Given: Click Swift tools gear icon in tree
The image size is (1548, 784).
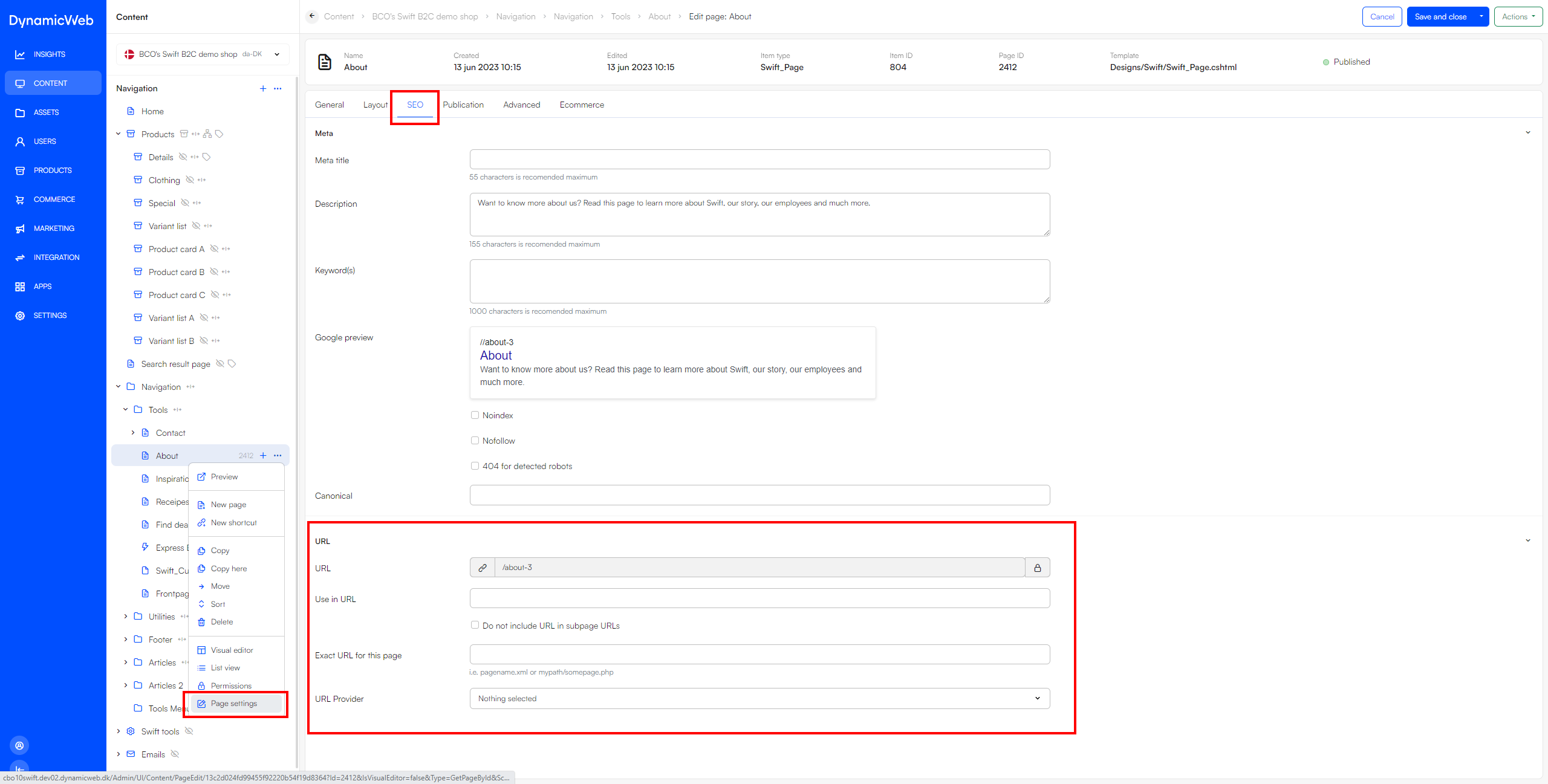Looking at the screenshot, I should pyautogui.click(x=131, y=731).
